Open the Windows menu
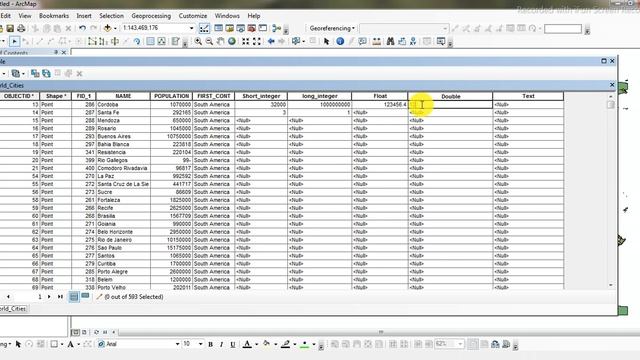Viewport: 640px width, 360px height. click(x=227, y=16)
